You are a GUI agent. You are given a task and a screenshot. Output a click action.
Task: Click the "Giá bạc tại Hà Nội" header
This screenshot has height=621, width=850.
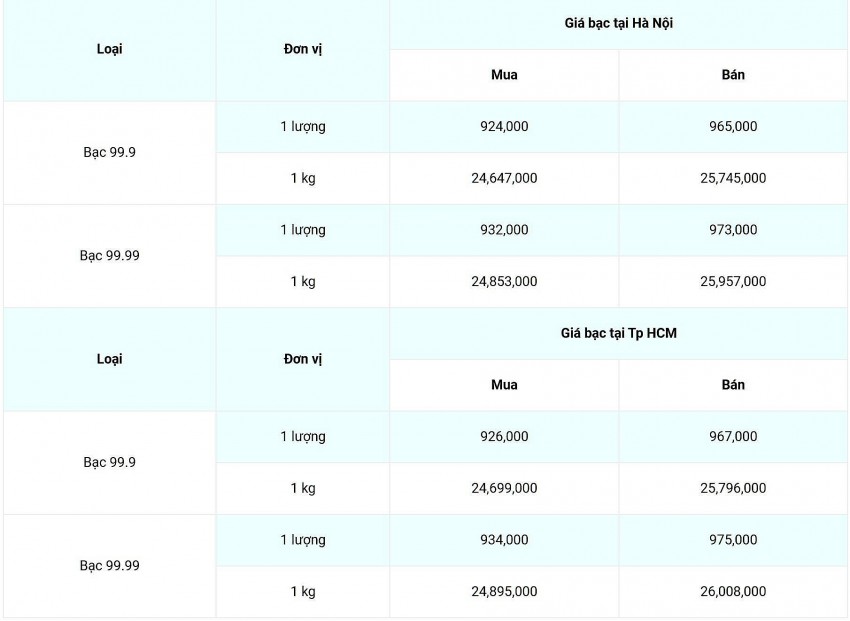pos(618,23)
